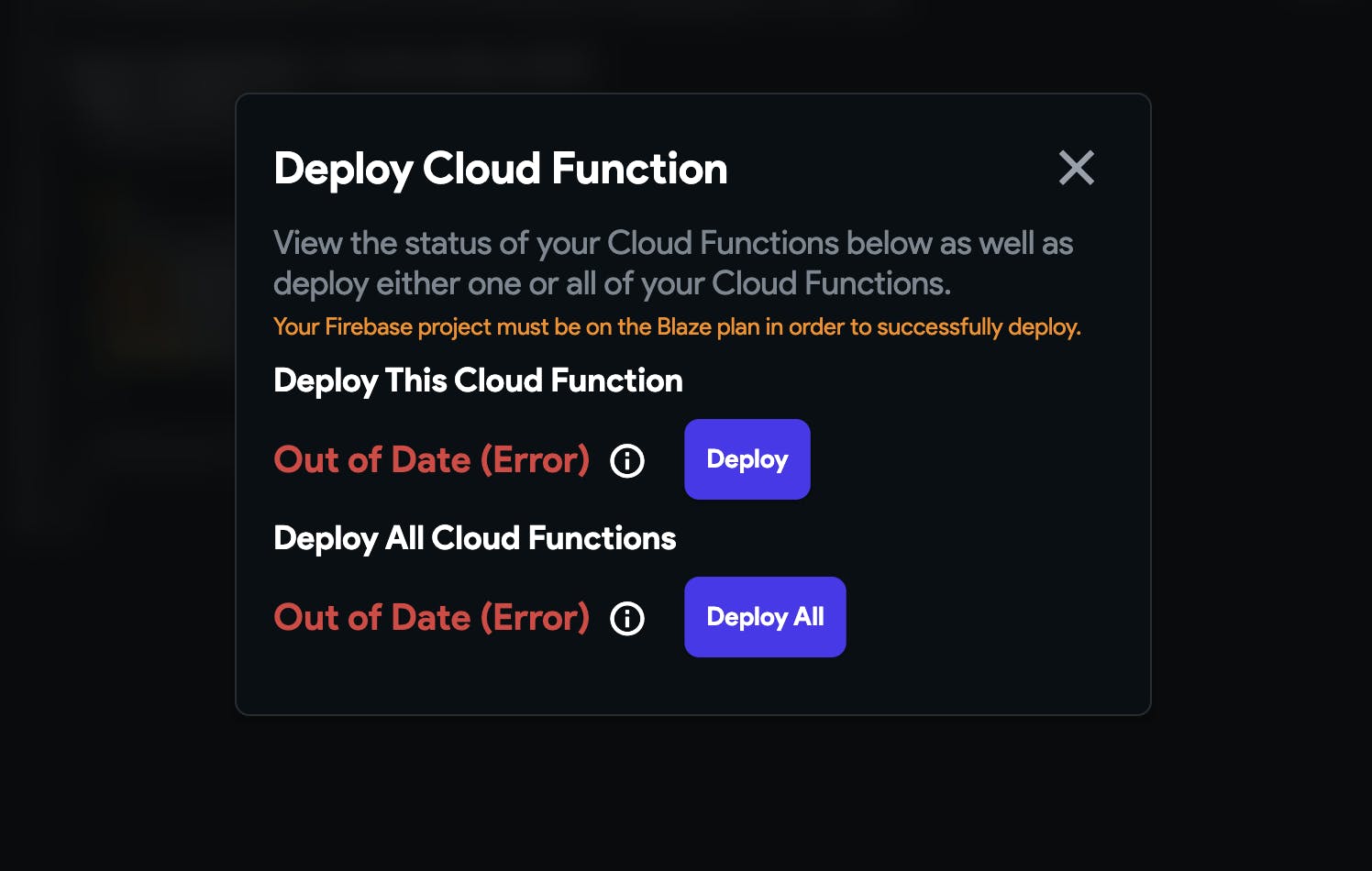
Task: Close the Deploy Cloud Function dialog
Action: click(1076, 168)
